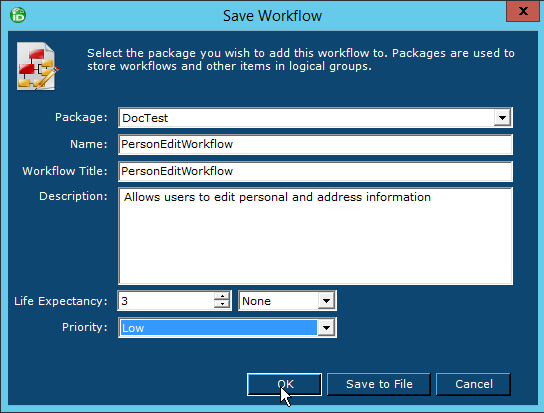The width and height of the screenshot is (544, 413).
Task: Click the Life Expectancy number field
Action: click(x=166, y=301)
